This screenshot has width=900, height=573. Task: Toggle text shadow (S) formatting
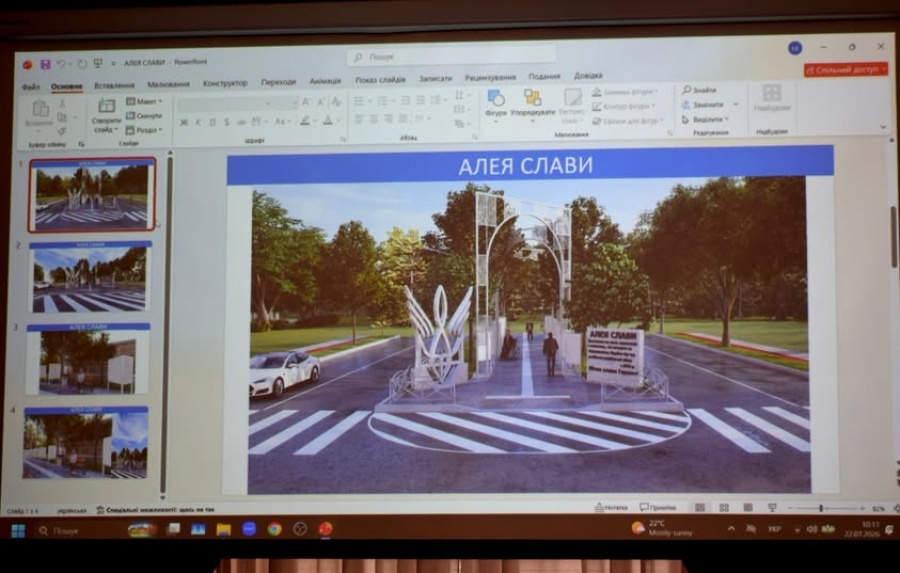point(227,122)
